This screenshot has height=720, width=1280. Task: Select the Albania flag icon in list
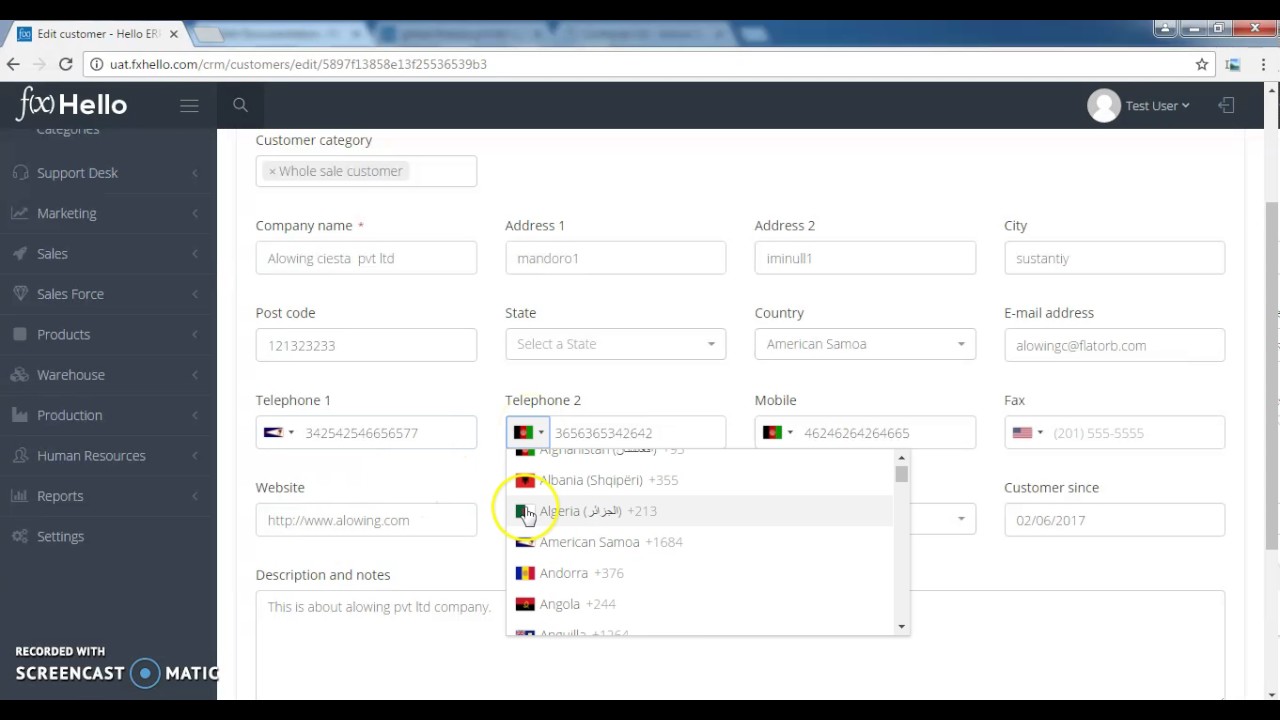point(525,480)
